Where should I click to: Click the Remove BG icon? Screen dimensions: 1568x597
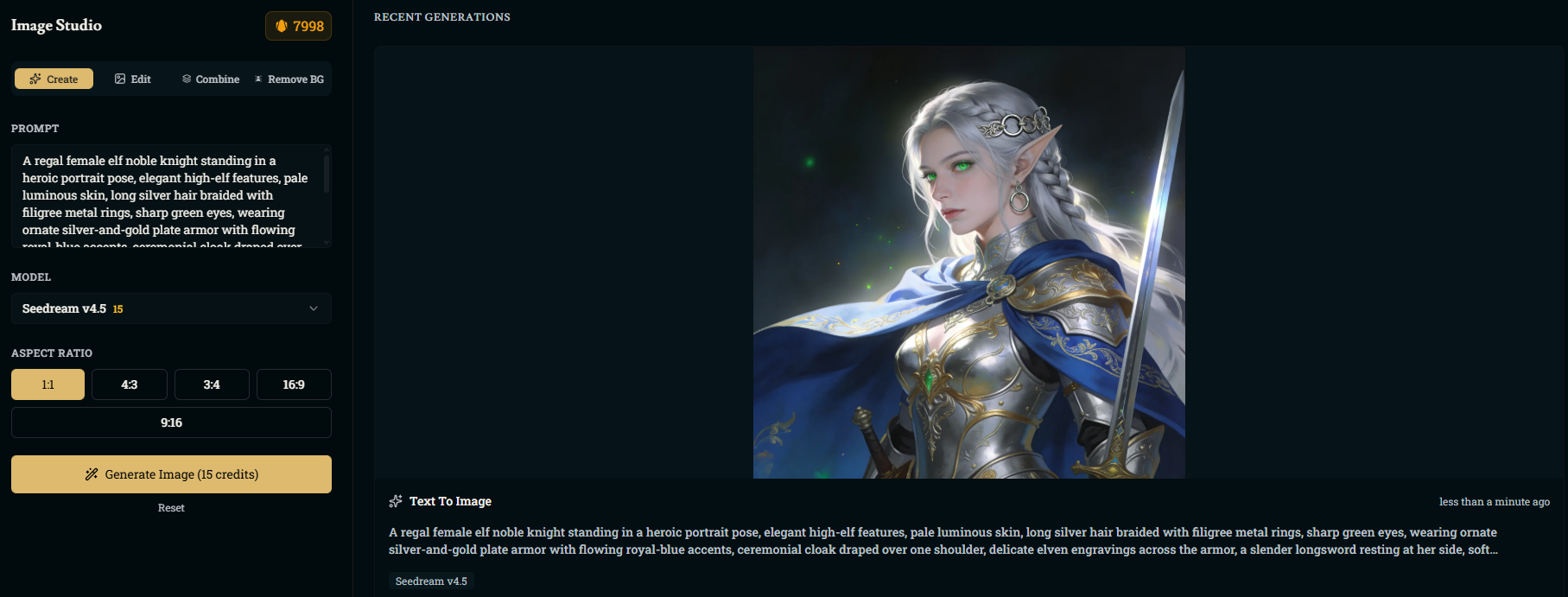click(x=258, y=79)
